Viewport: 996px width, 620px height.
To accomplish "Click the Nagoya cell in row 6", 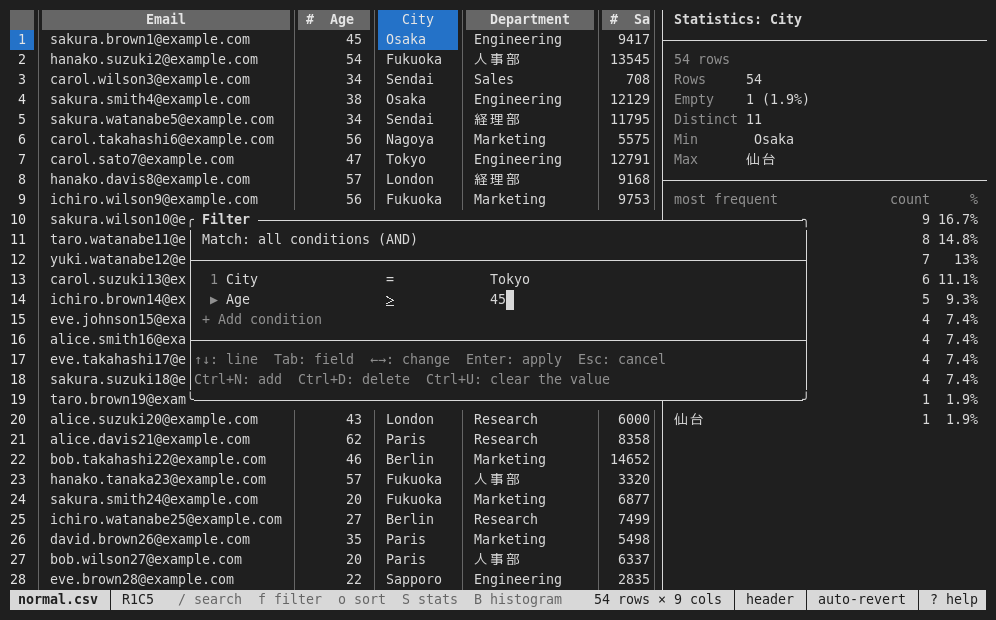I will 410,139.
